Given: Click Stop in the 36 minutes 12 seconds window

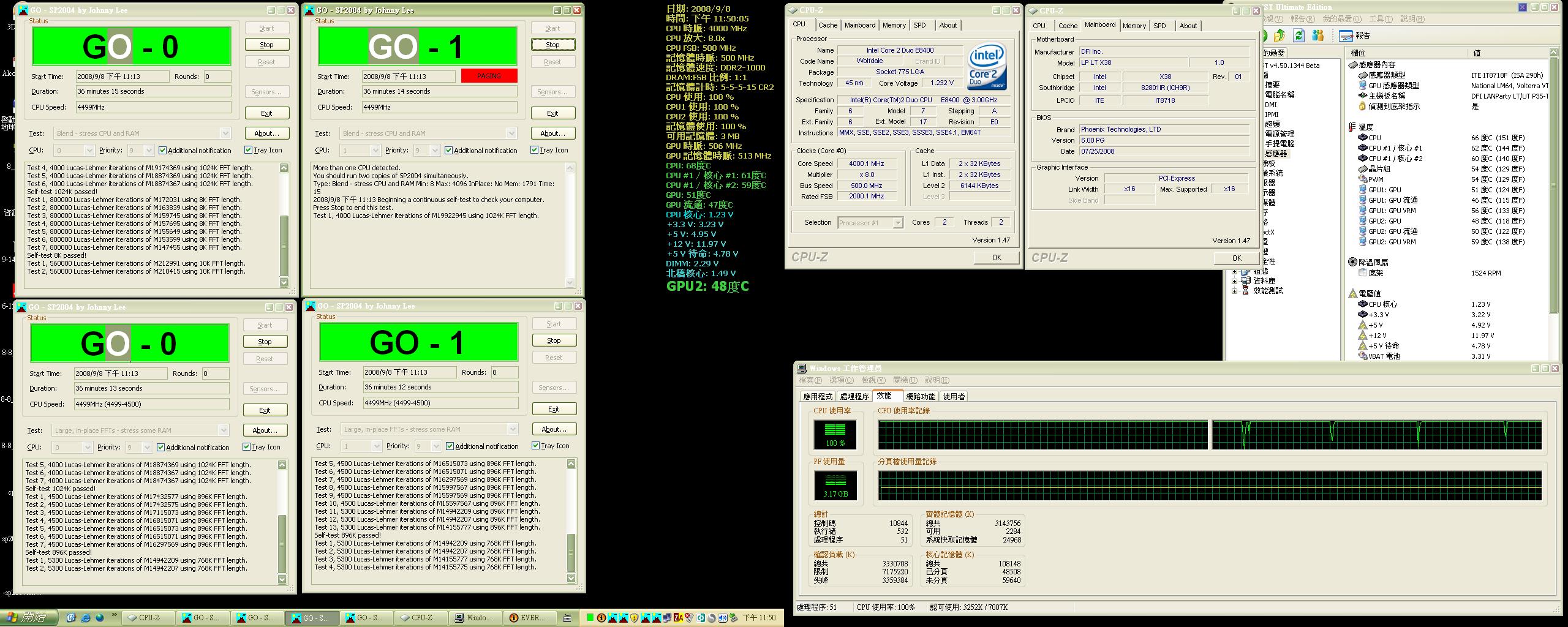Looking at the screenshot, I should pos(554,340).
